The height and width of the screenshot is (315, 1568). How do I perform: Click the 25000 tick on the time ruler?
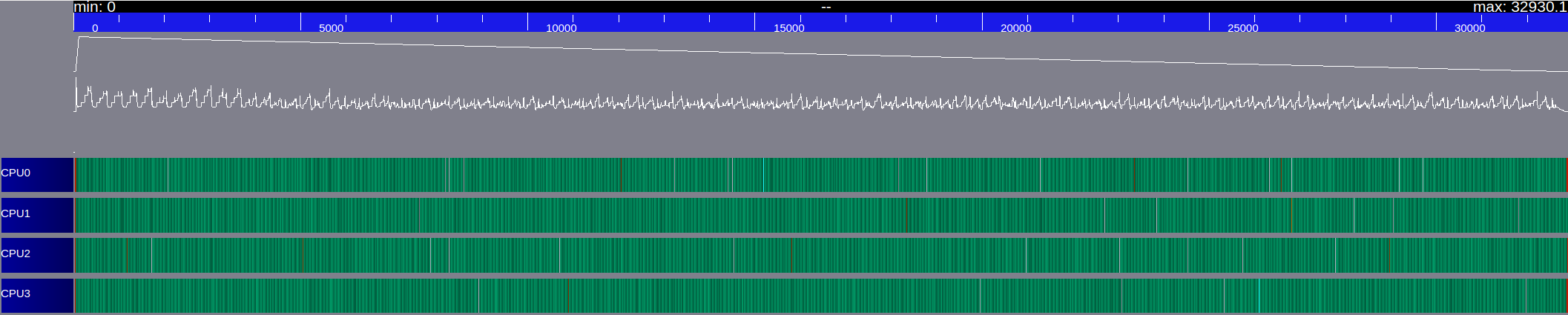click(x=1242, y=28)
